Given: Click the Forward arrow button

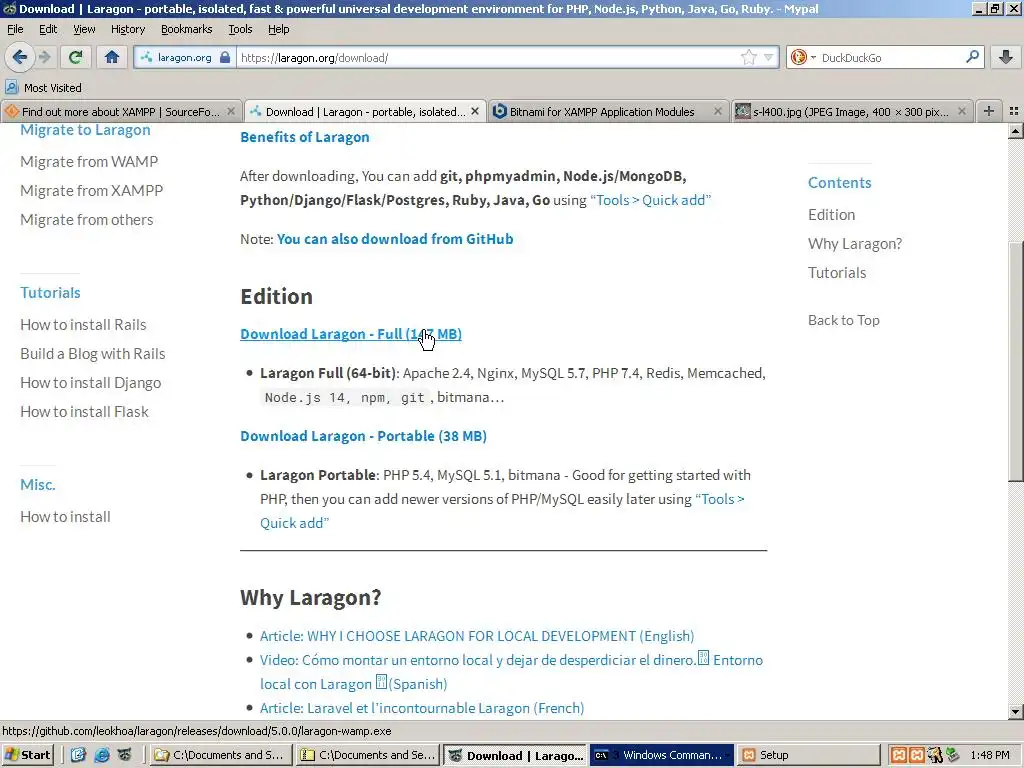Looking at the screenshot, I should [x=45, y=57].
